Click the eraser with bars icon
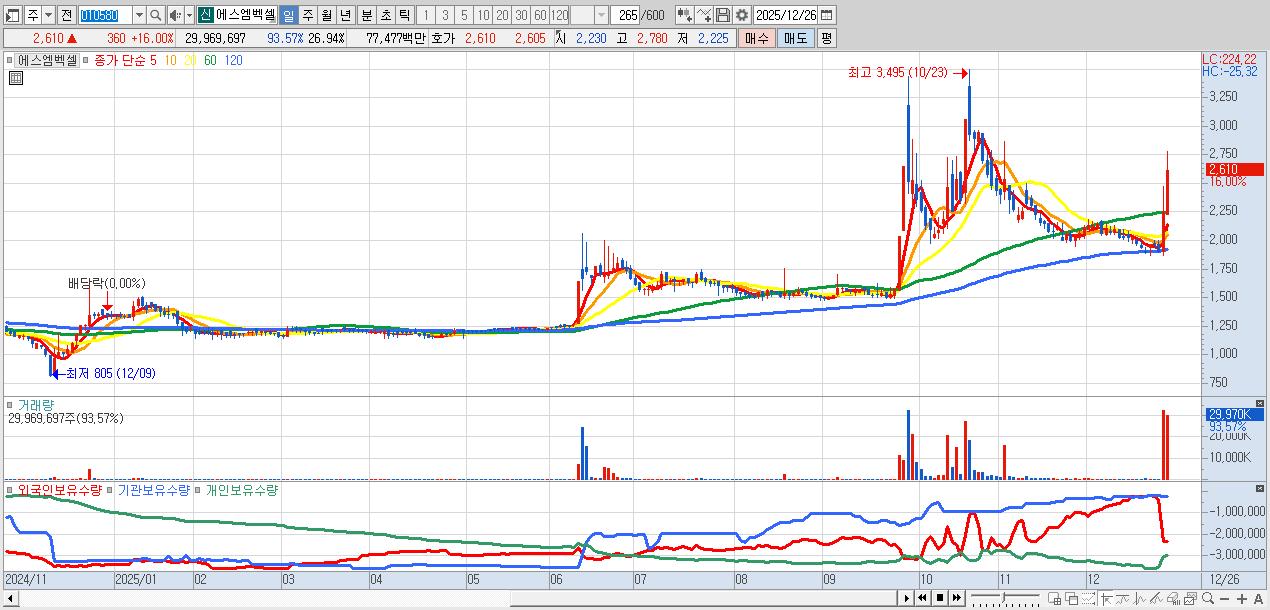1270x610 pixels. pyautogui.click(x=1174, y=598)
